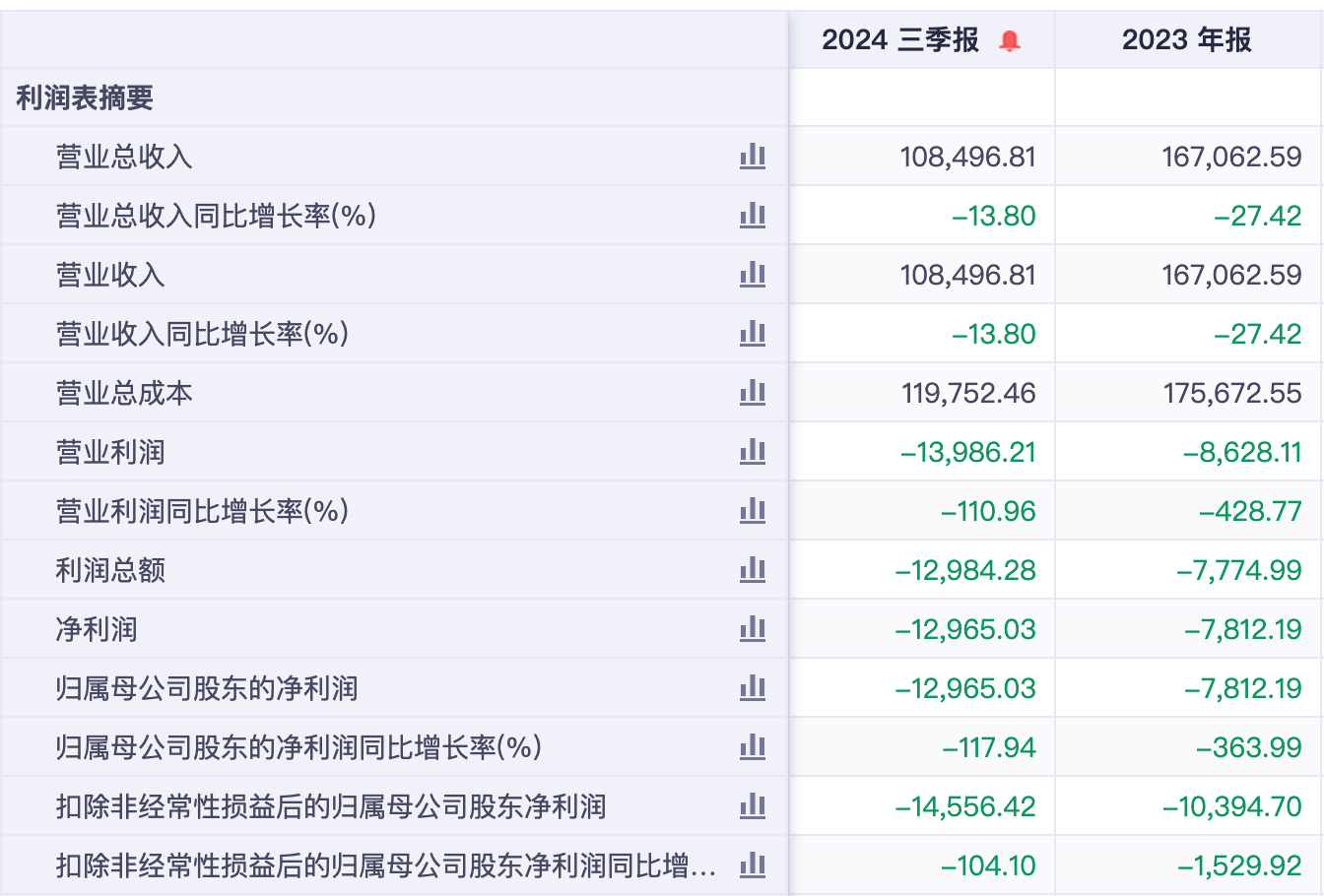Click chart icon for 归属母公司股东的净利润 row
This screenshot has width=1324, height=896.
point(753,688)
